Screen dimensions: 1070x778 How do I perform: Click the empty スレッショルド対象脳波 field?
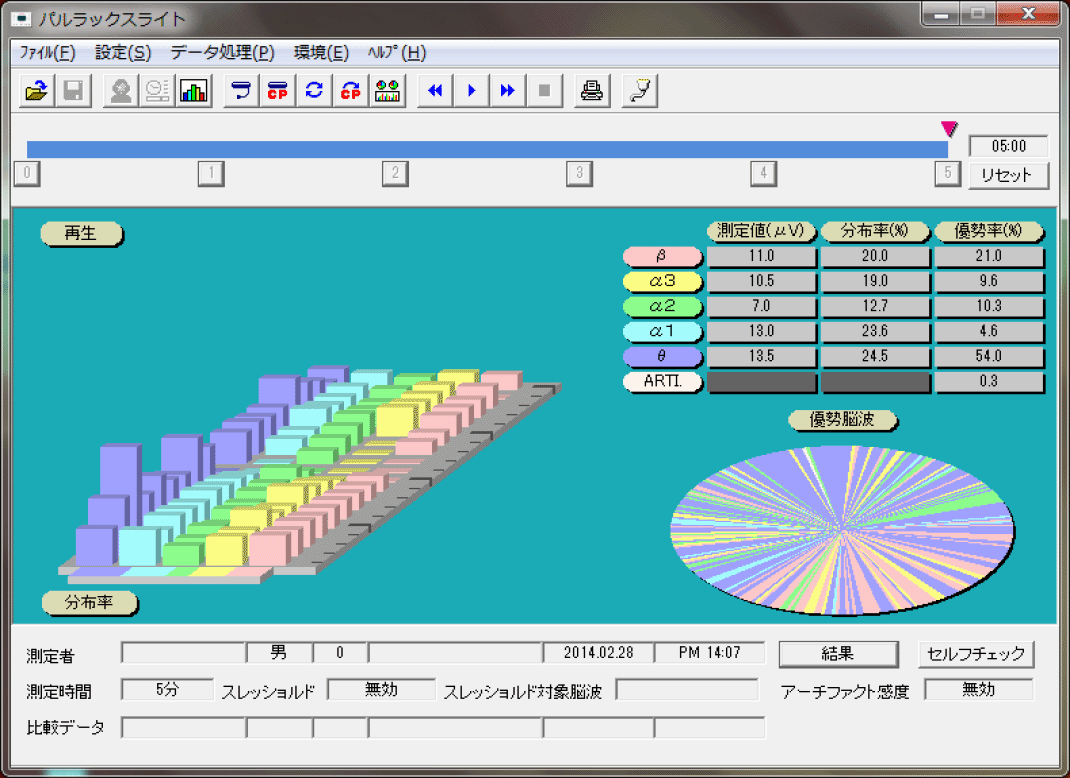point(687,690)
